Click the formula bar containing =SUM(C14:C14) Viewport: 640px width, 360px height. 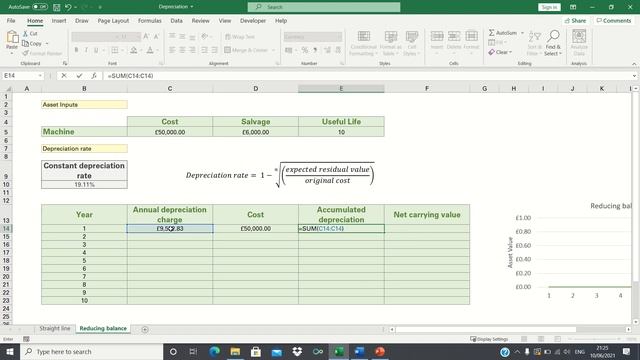click(367, 76)
